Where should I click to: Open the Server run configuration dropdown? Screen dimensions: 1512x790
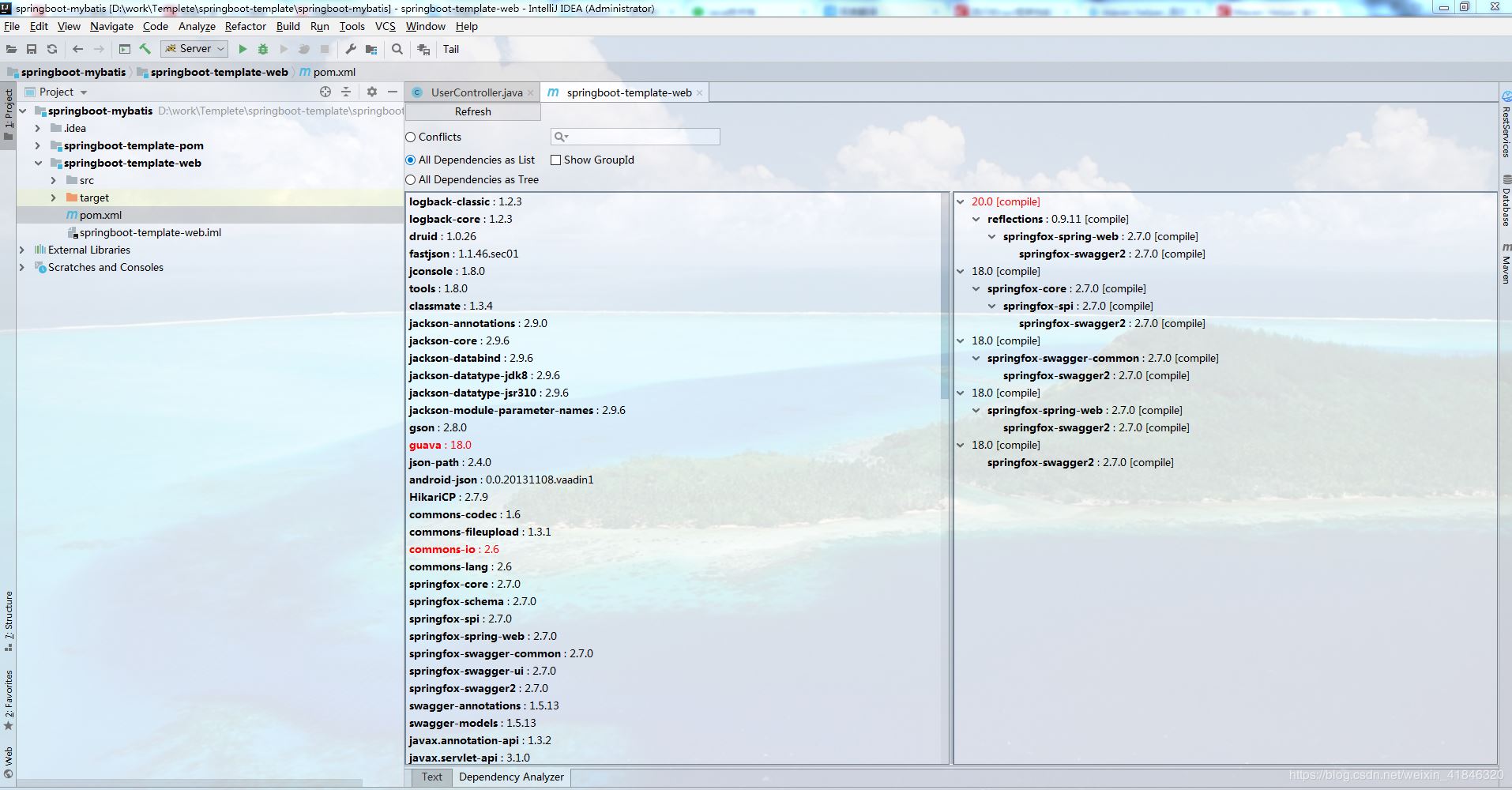click(x=219, y=48)
